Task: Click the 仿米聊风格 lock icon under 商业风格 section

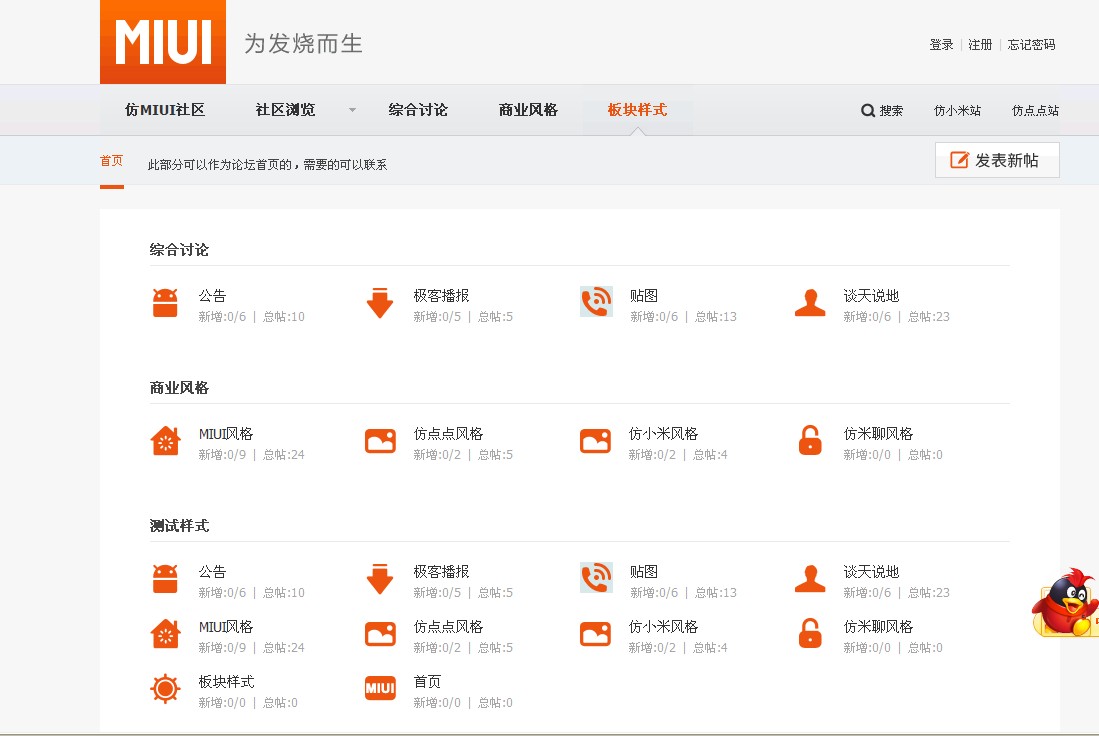Action: coord(810,440)
